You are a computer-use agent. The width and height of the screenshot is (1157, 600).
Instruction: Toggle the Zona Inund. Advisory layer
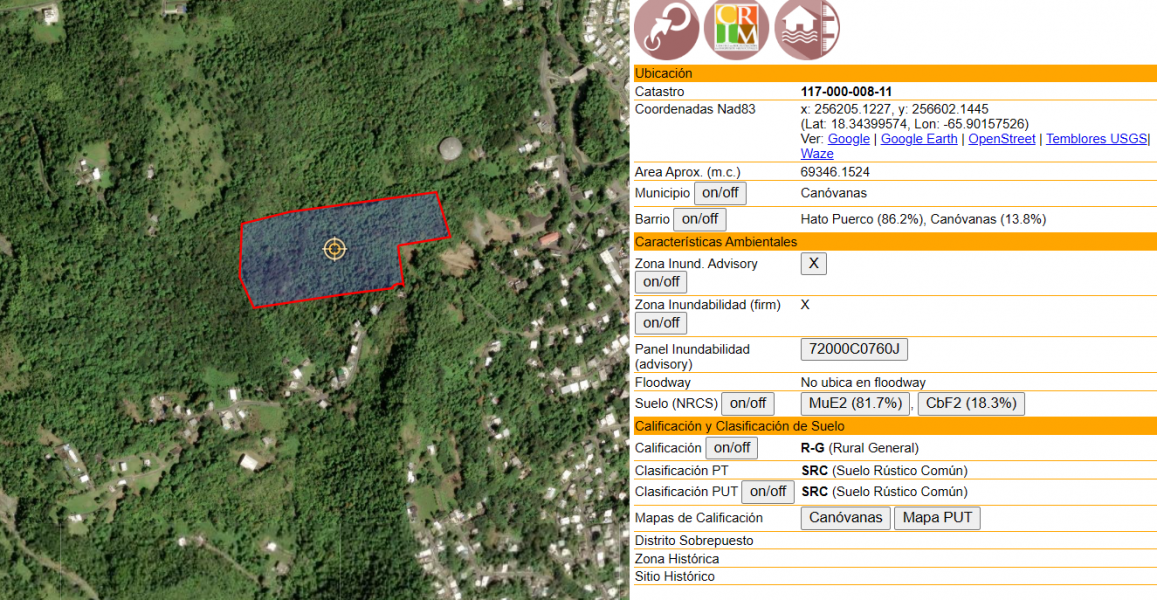(x=660, y=281)
